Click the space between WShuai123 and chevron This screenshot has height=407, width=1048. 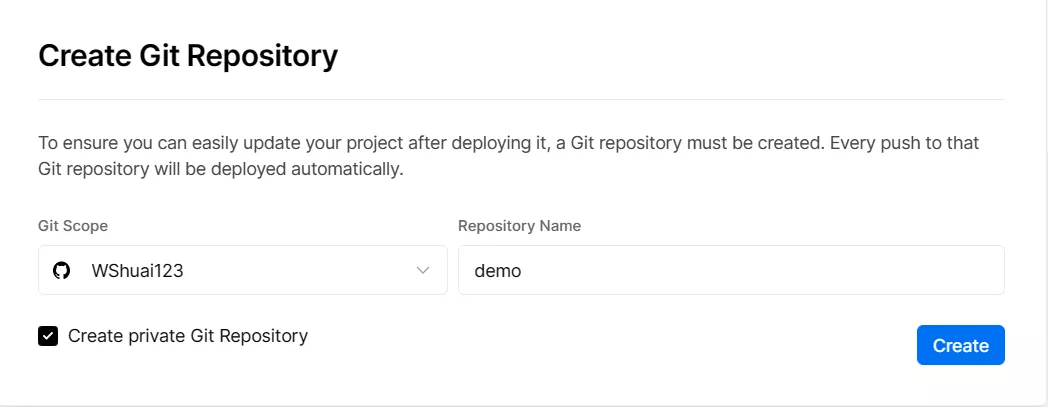[x=299, y=271]
